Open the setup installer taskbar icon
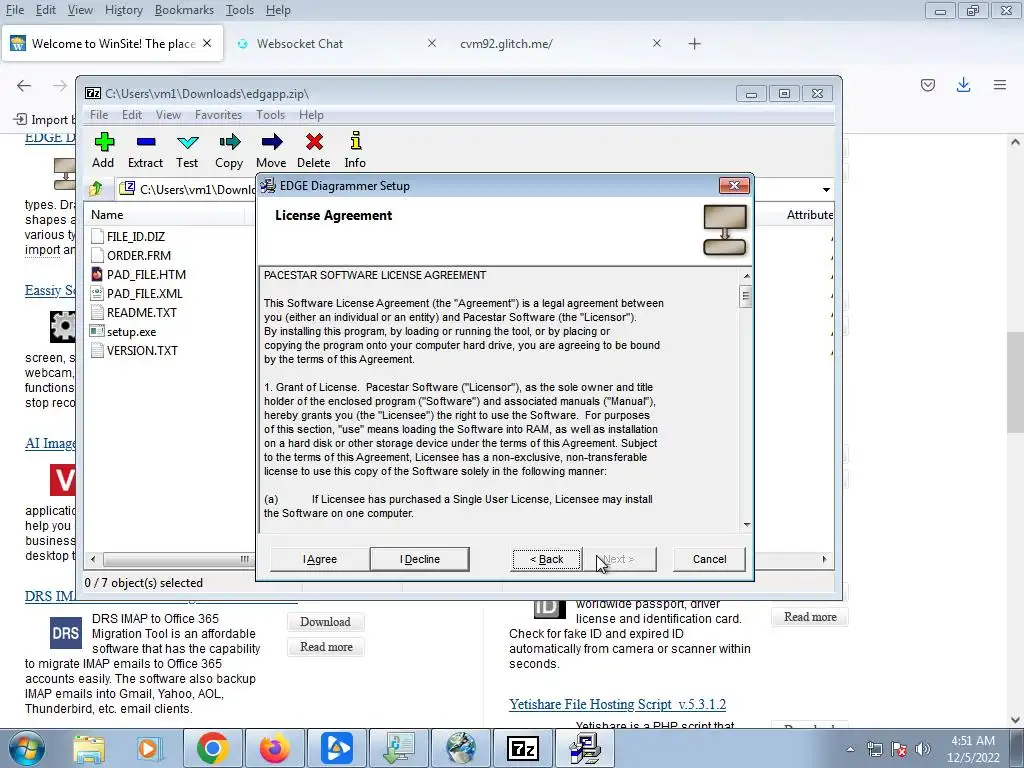1024x768 pixels. [x=584, y=748]
